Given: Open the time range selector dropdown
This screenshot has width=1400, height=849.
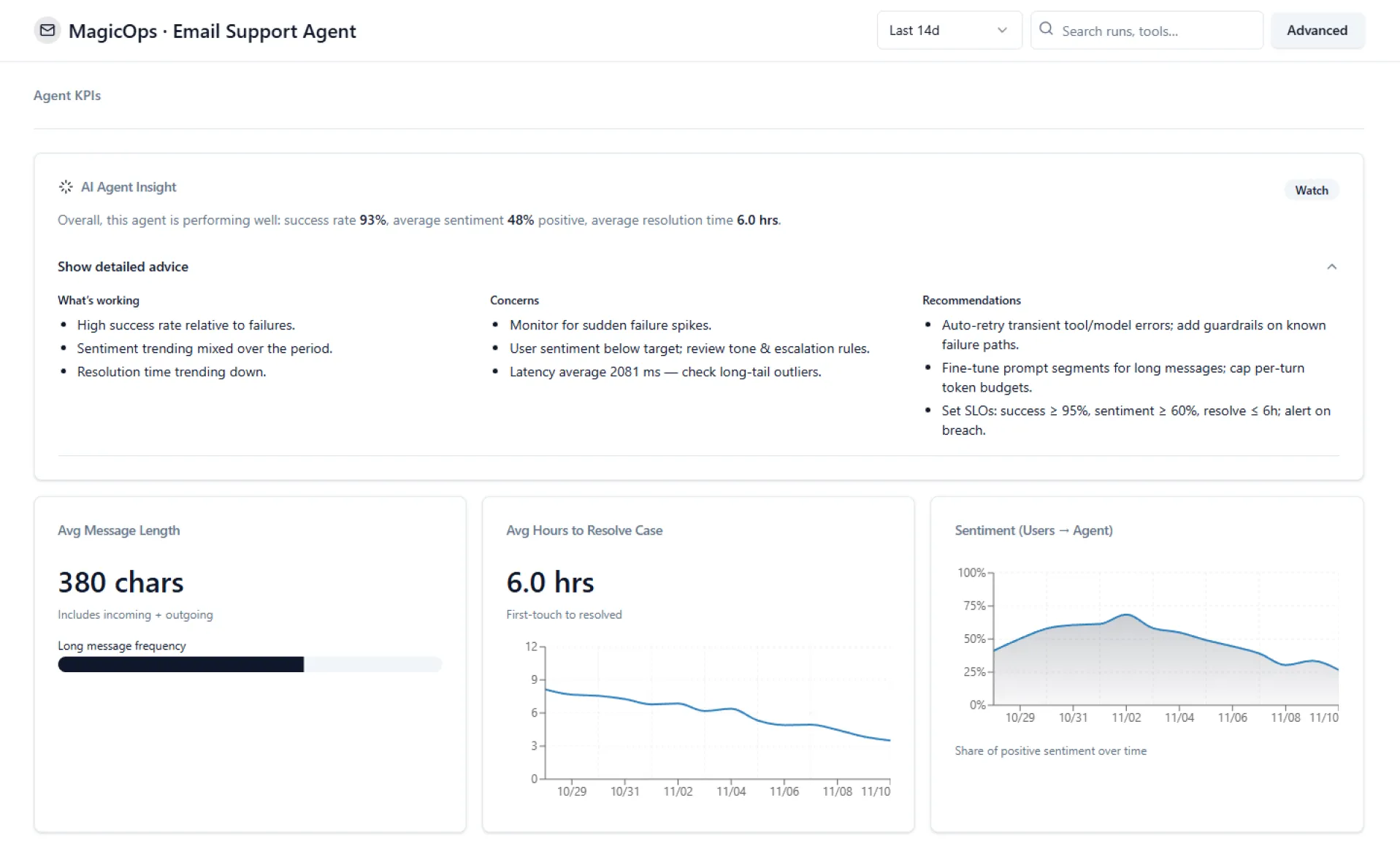Looking at the screenshot, I should [948, 30].
